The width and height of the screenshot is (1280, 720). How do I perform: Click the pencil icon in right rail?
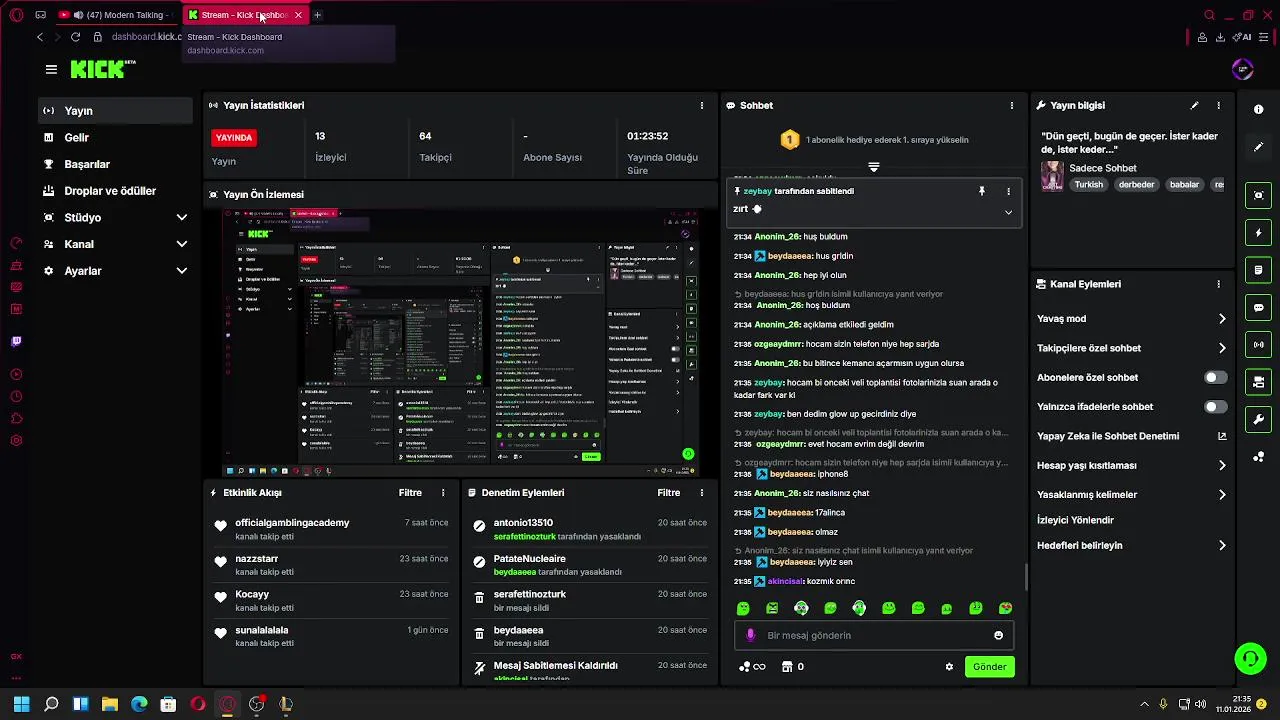click(x=1258, y=147)
